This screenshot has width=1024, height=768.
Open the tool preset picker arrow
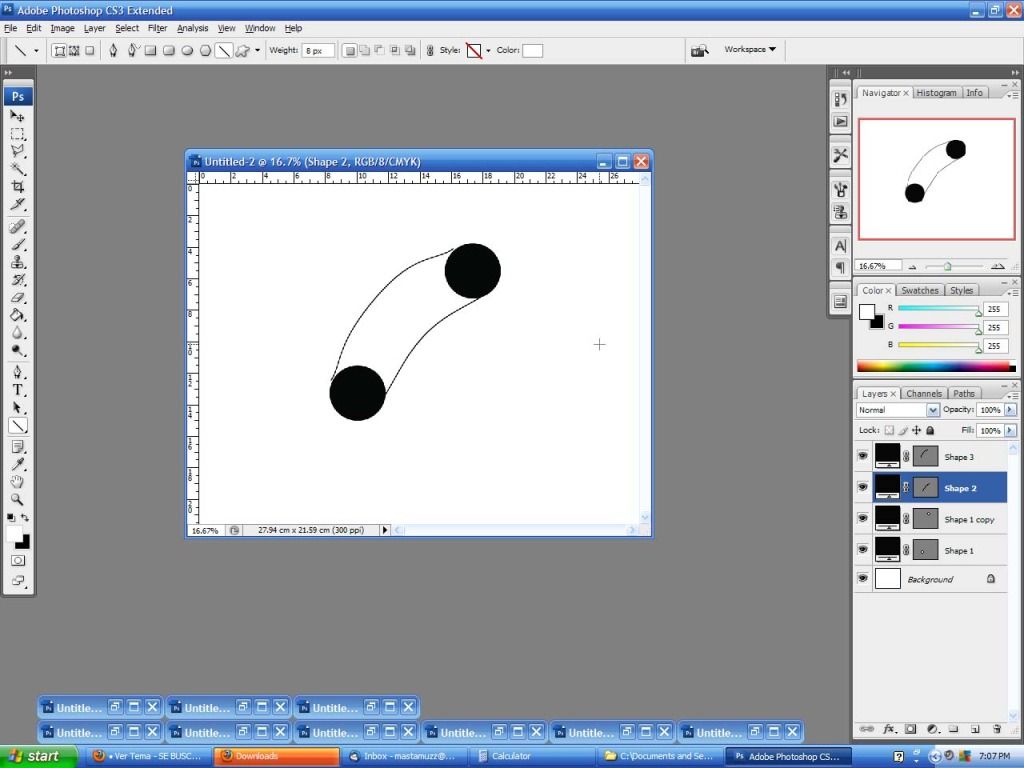(x=36, y=50)
